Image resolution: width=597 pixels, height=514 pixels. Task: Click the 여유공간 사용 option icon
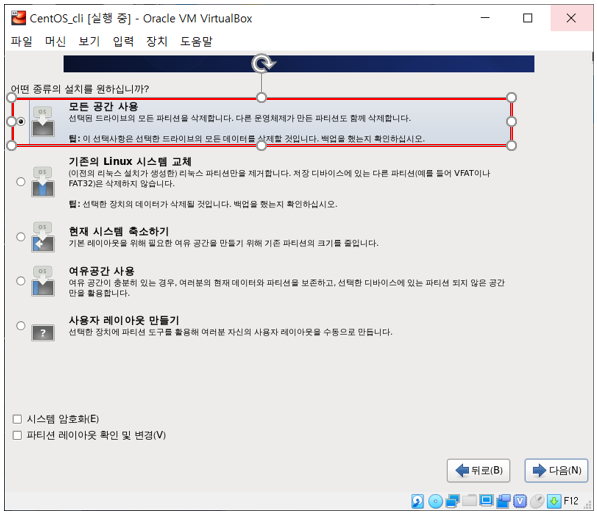coord(43,281)
